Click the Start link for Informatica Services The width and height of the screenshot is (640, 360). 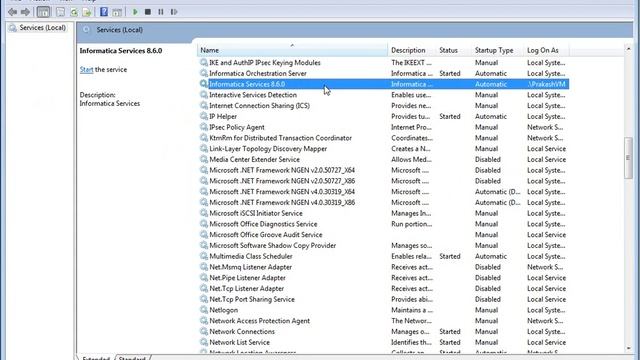[87, 69]
